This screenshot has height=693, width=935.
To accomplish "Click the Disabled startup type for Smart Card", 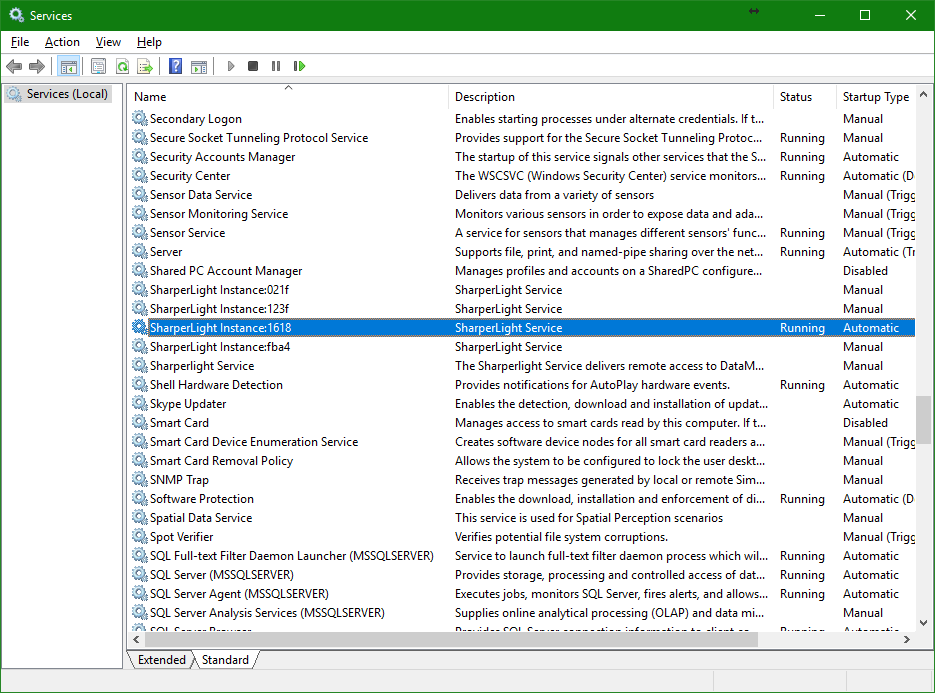I will (x=865, y=423).
